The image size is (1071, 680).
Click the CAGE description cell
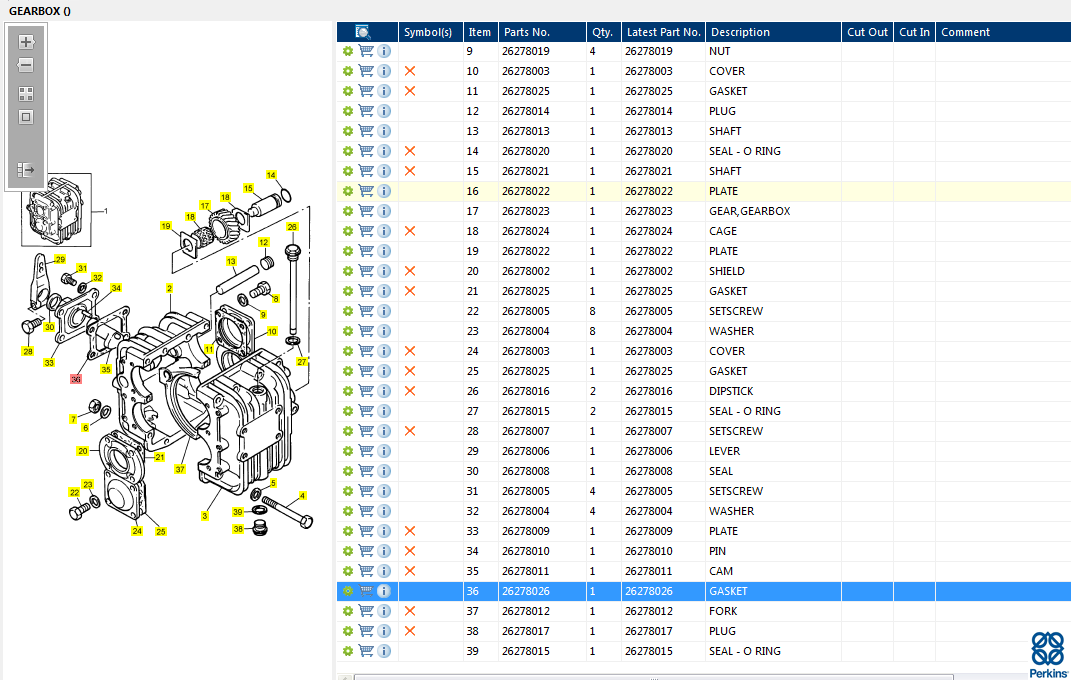773,231
